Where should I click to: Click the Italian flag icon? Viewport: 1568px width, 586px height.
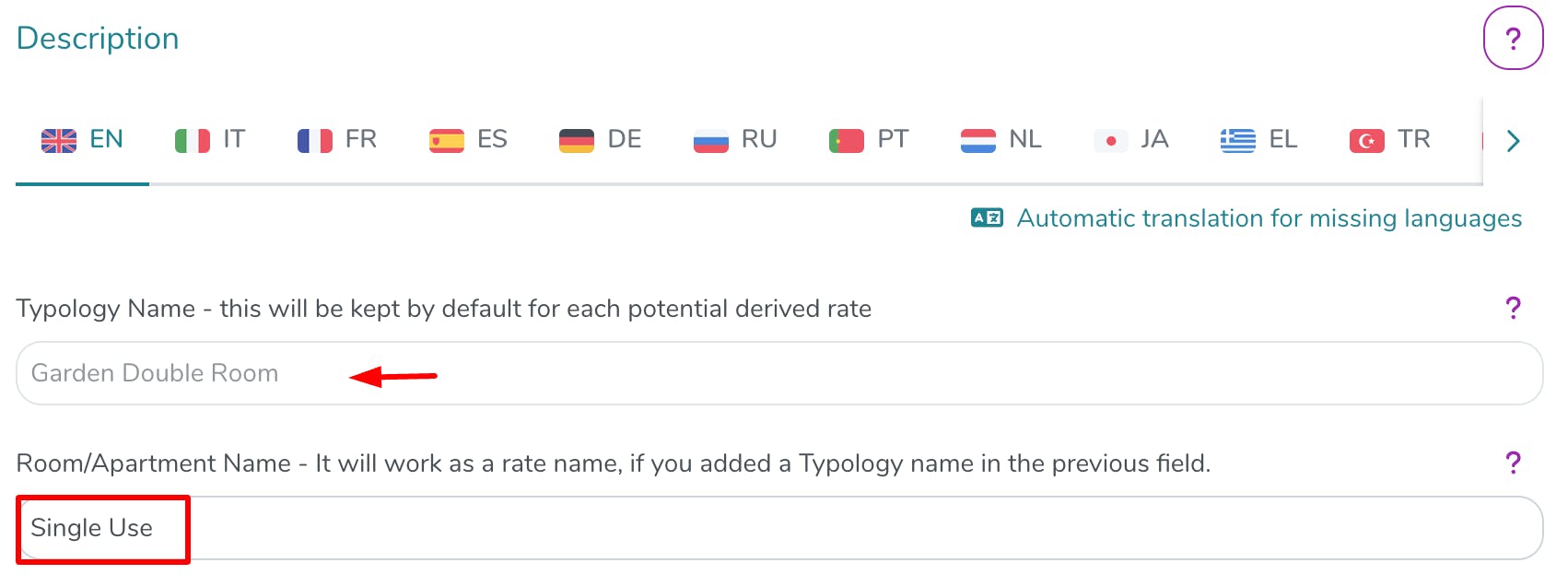pos(193,140)
